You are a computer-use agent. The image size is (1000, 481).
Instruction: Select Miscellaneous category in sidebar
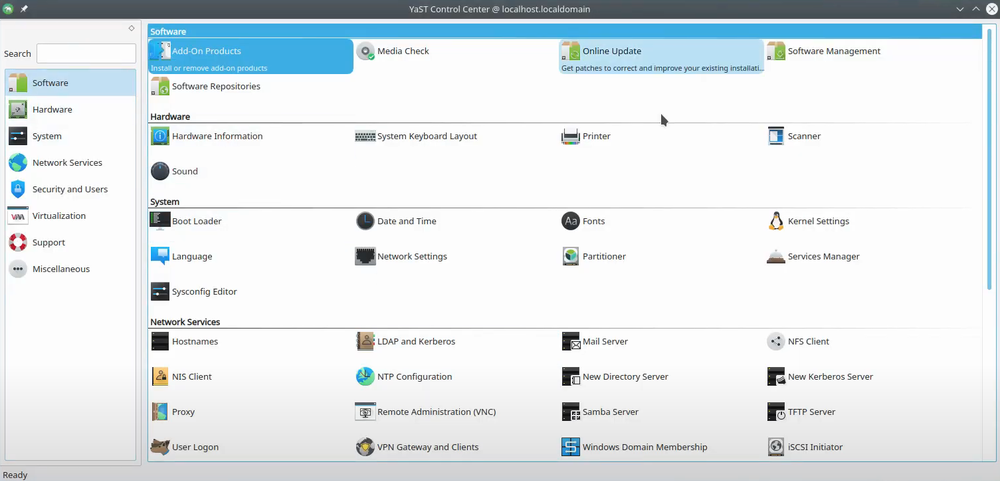pos(71,269)
